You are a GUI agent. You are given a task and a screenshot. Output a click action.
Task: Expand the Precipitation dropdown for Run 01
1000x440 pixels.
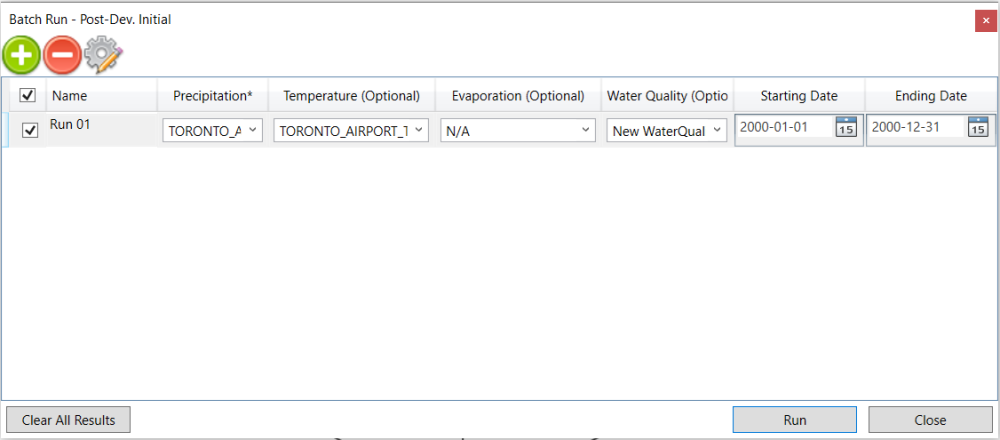(x=251, y=130)
